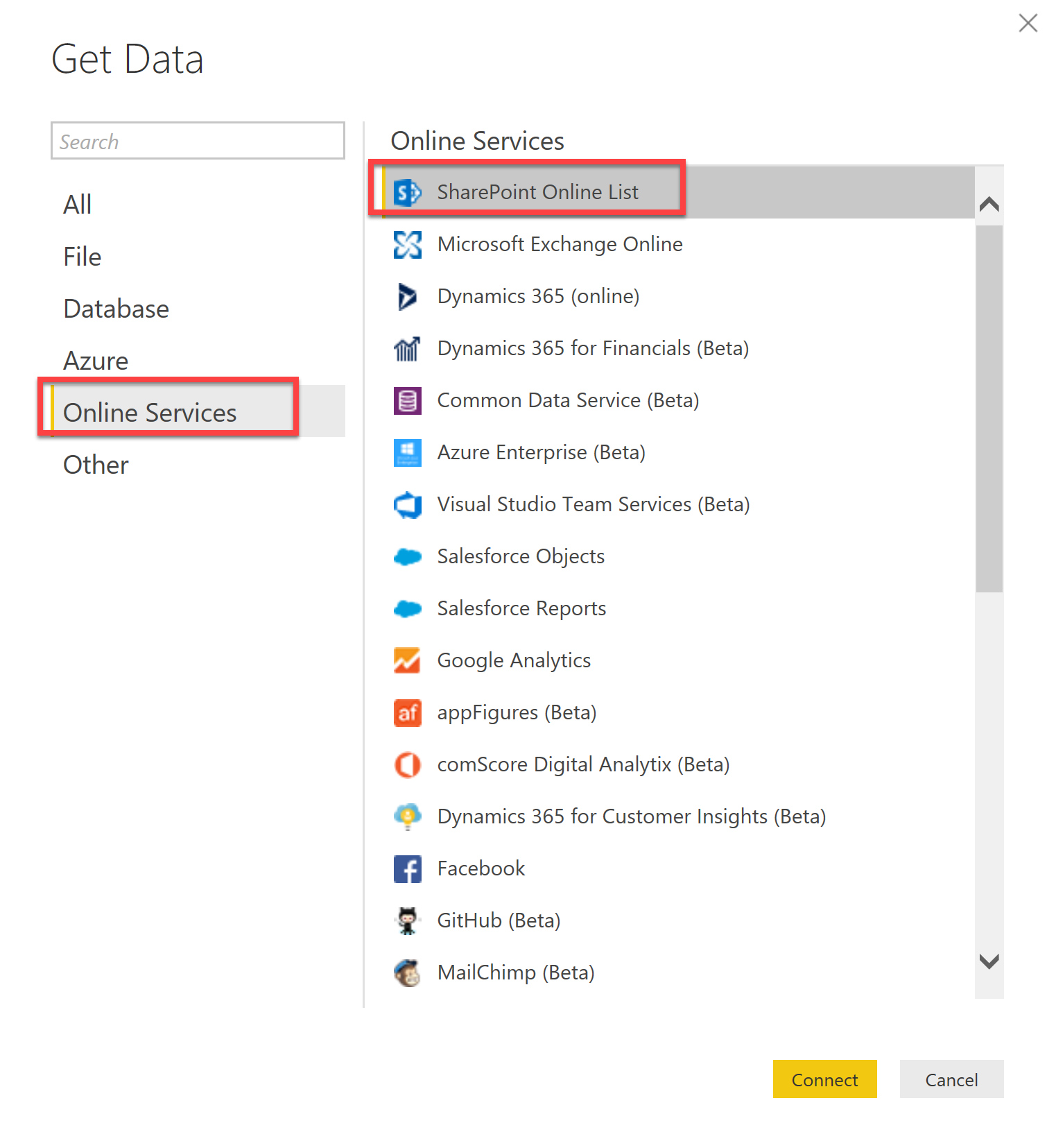Select "Common Data Service (Beta)" text

pyautogui.click(x=569, y=400)
